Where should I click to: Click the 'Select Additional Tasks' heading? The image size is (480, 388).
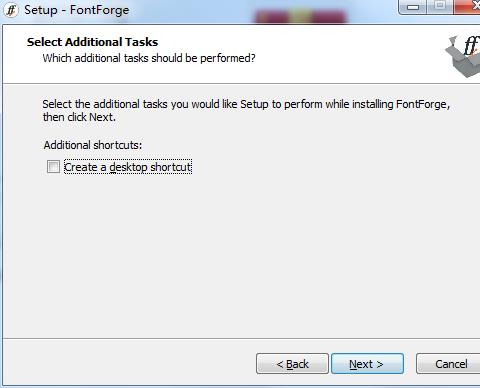[92, 42]
